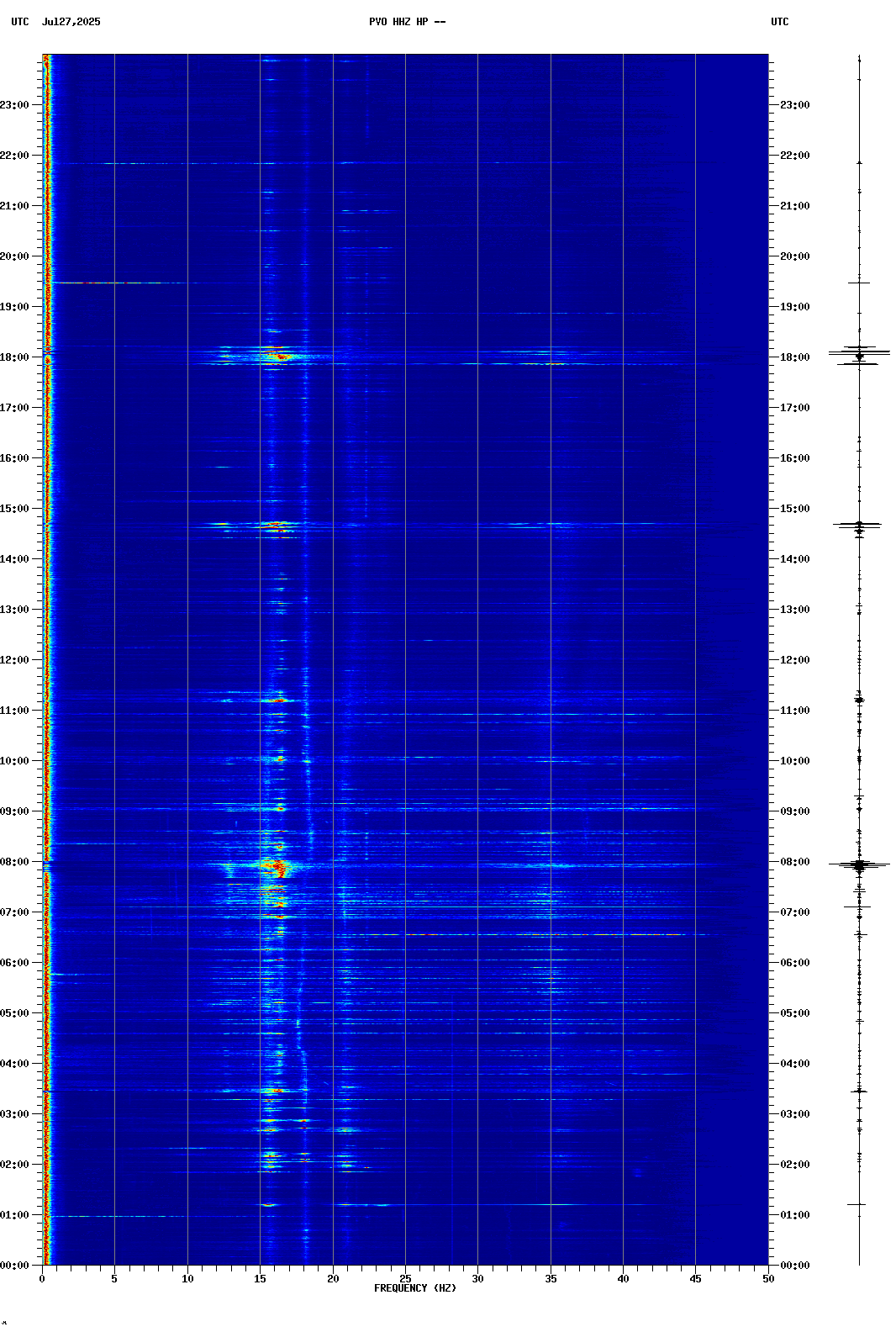The image size is (896, 1332).
Task: Click the 08:00 seismogram amplitude spike
Action: [859, 864]
